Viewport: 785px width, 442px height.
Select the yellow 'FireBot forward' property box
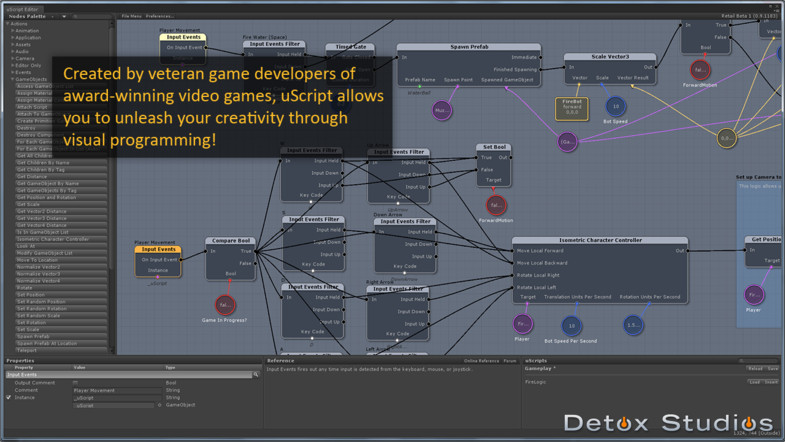pos(572,109)
